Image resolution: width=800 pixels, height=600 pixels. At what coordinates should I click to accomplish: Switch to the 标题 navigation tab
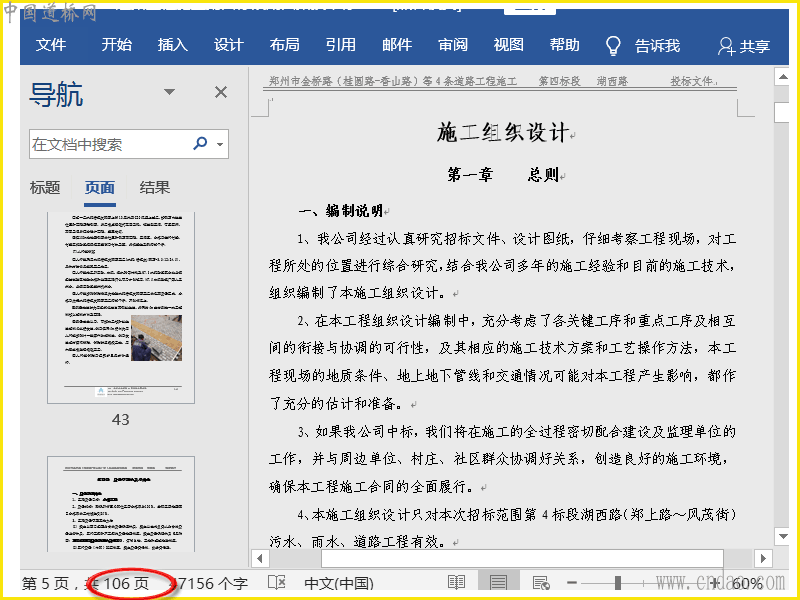click(45, 188)
